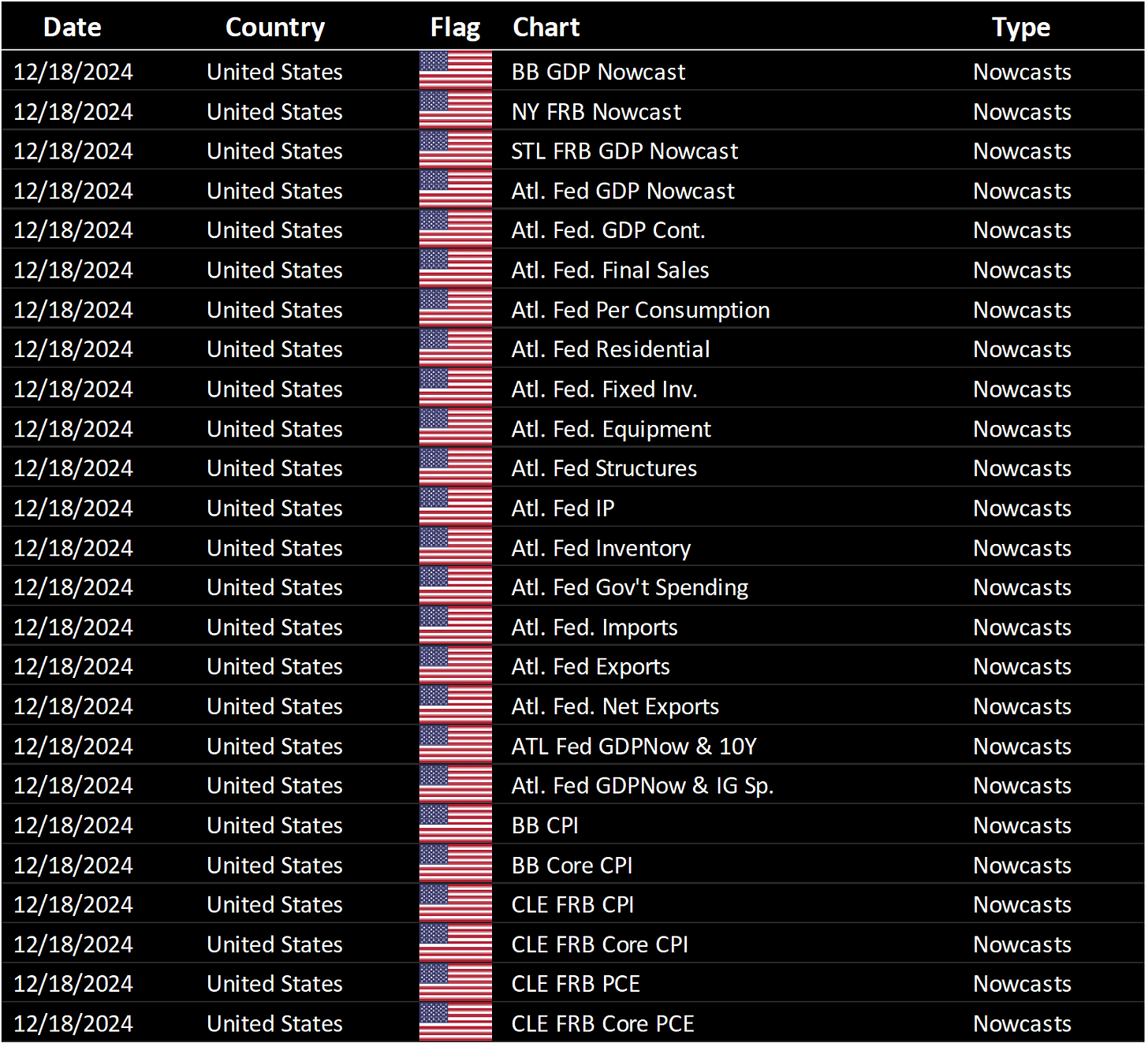Select the flag in Atl. Fed. Imports row
Screen dimensions: 1148x1043
pos(456,626)
